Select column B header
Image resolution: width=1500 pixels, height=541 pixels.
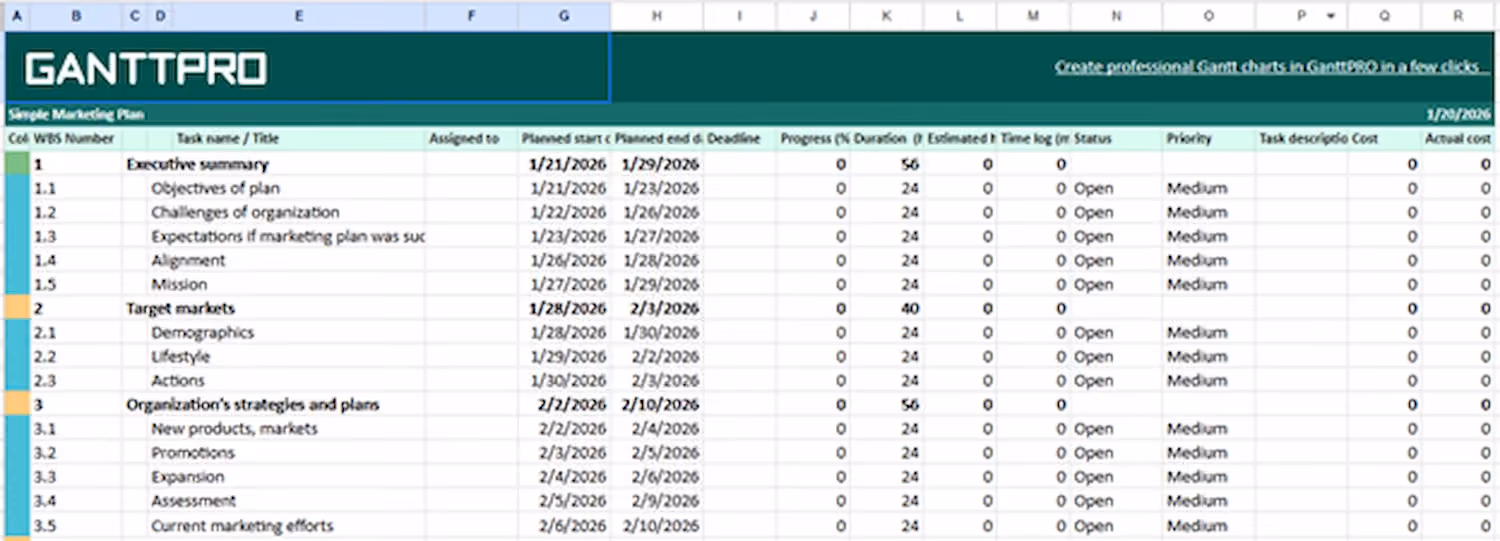pos(76,16)
